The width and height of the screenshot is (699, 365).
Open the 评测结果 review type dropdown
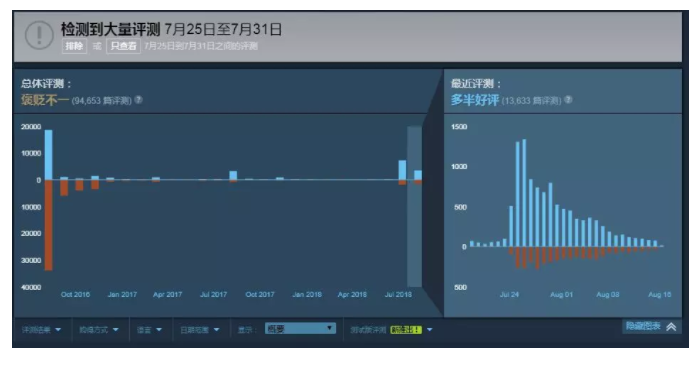(x=41, y=330)
